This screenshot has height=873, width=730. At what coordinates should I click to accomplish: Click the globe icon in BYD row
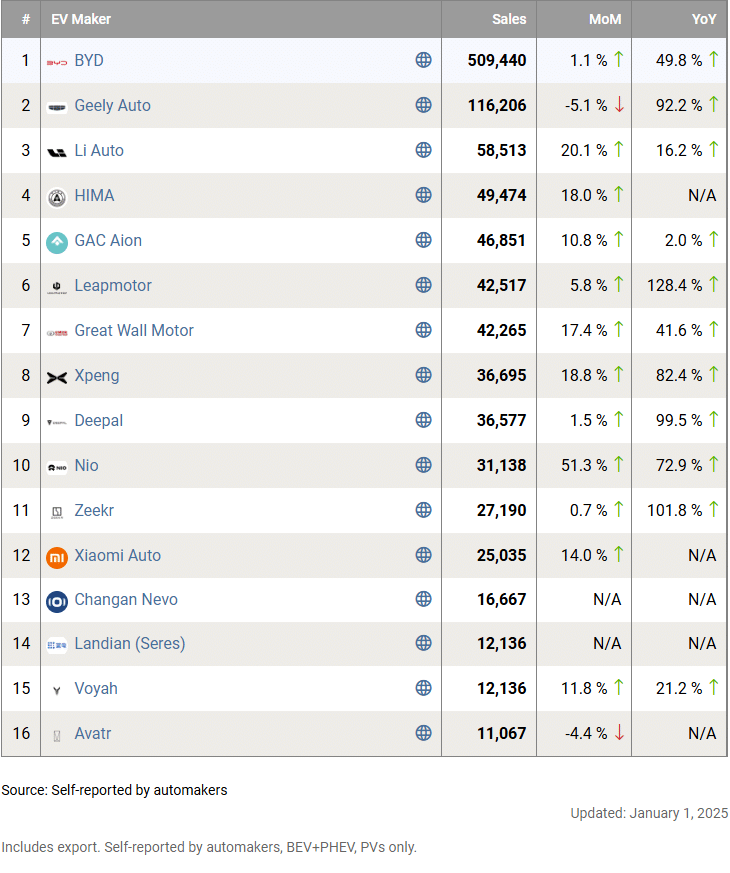click(424, 60)
